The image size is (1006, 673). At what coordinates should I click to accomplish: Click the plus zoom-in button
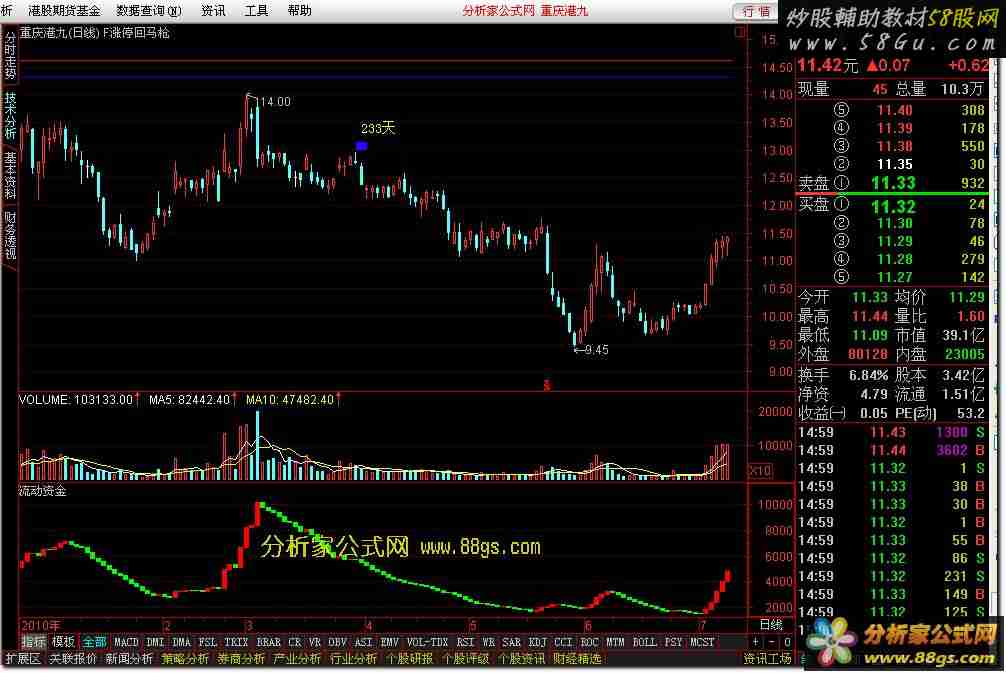756,642
